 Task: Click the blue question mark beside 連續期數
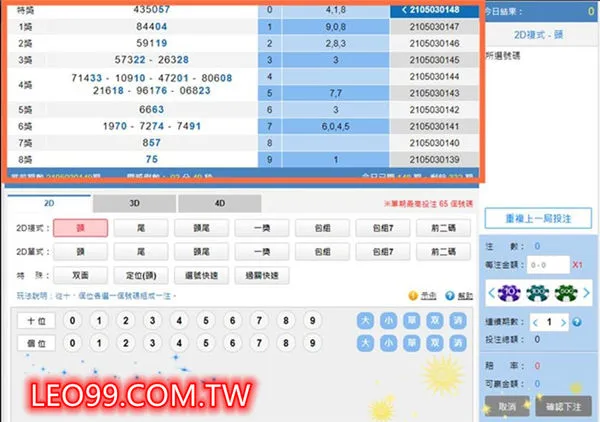[x=577, y=322]
